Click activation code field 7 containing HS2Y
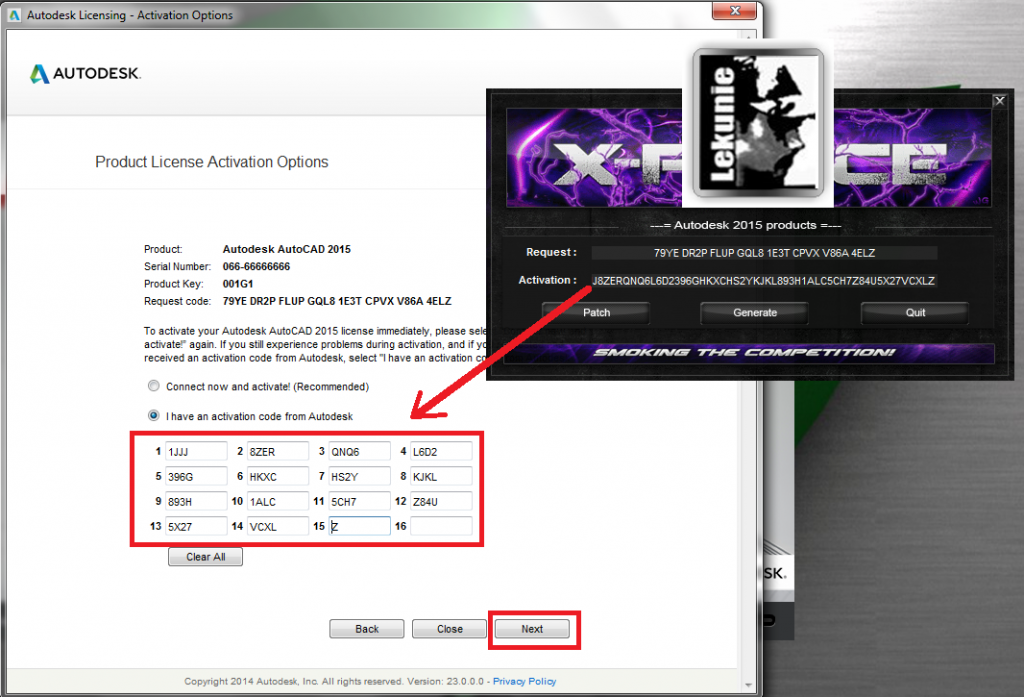The height and width of the screenshot is (697, 1024). tap(359, 476)
